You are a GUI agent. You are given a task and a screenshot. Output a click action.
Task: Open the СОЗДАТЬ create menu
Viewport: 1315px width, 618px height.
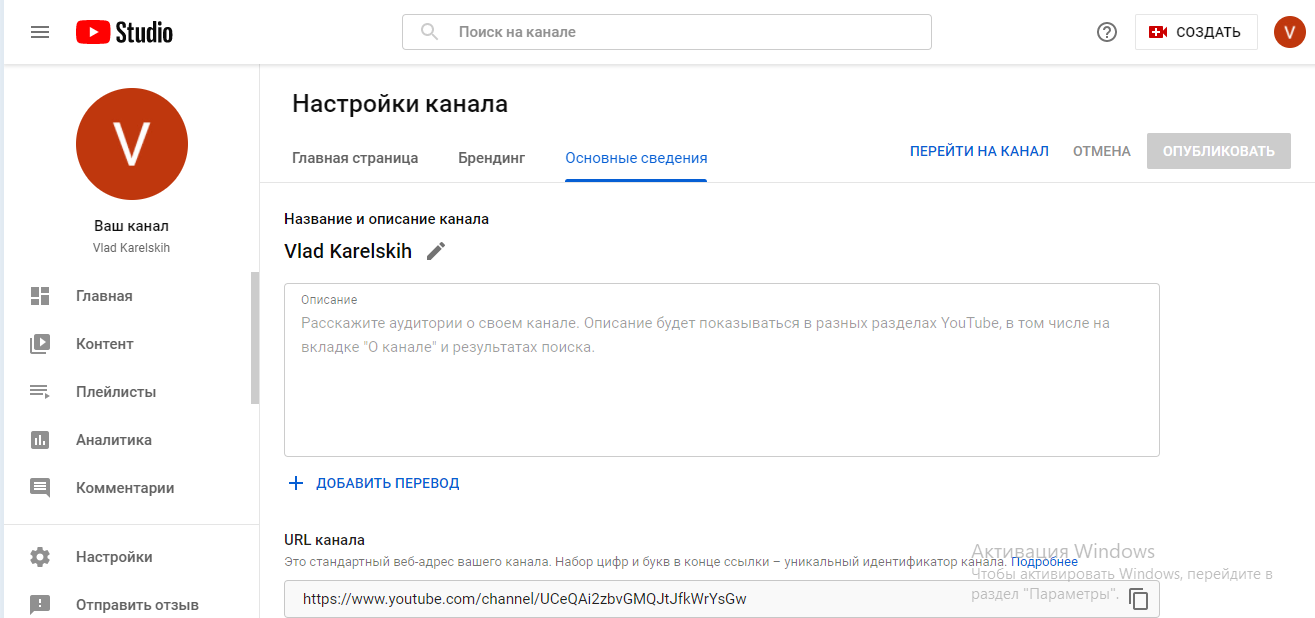point(1196,32)
